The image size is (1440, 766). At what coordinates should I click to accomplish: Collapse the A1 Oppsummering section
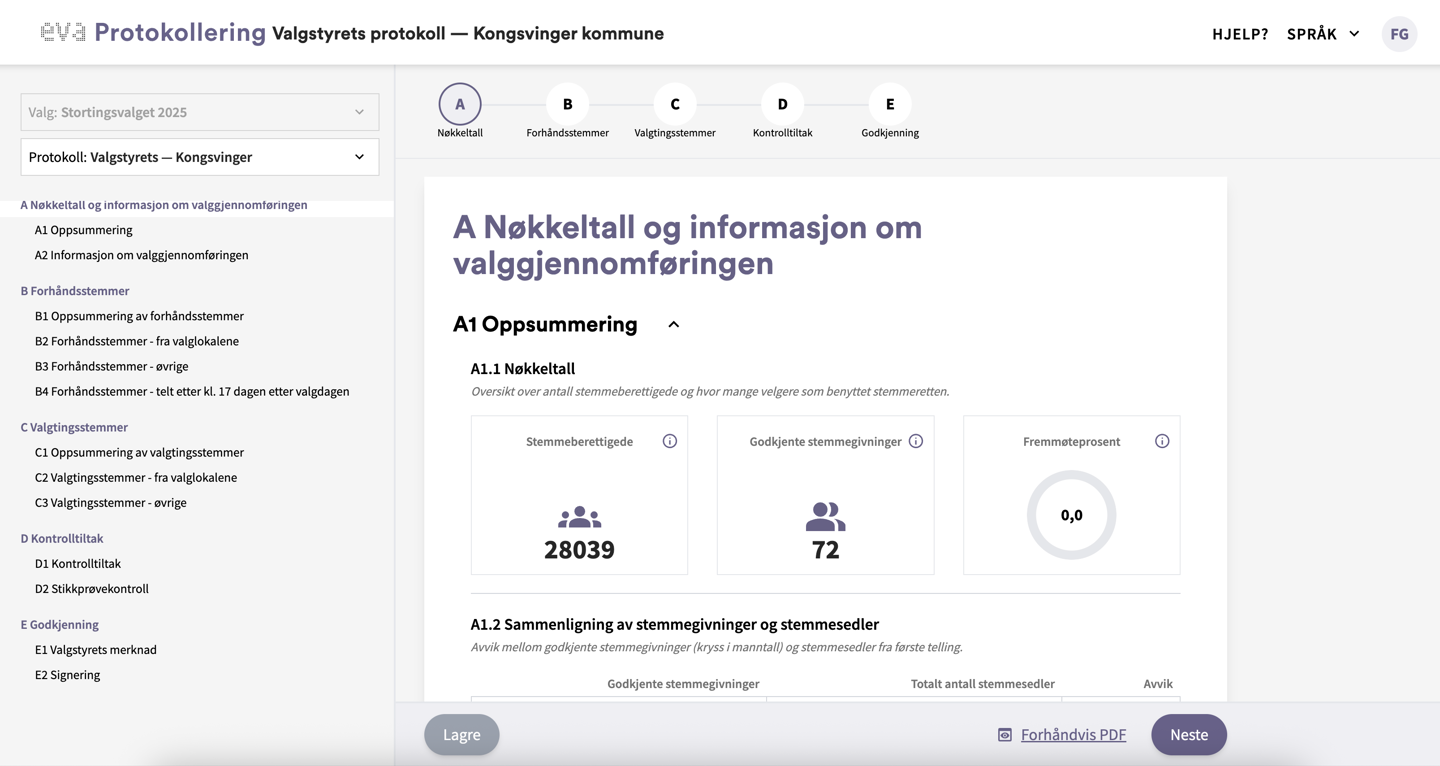674,324
